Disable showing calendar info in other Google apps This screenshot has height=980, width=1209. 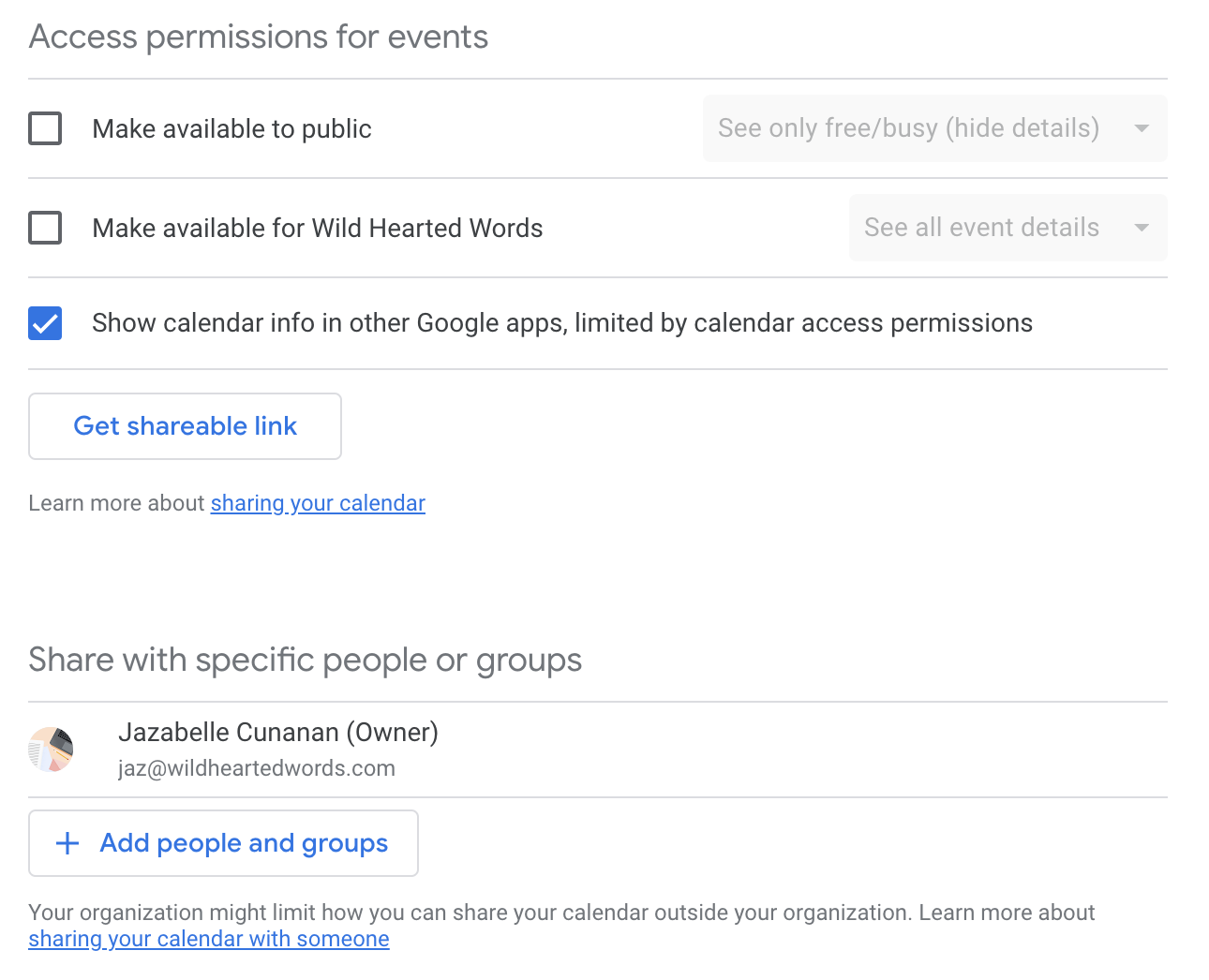[45, 322]
